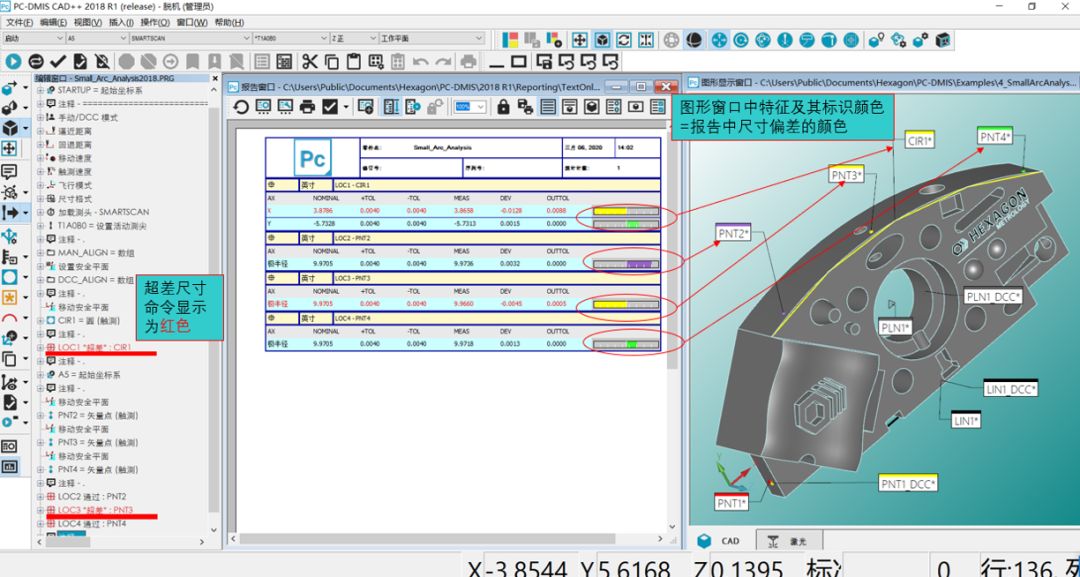Viewport: 1080px width, 577px height.
Task: Select the 加载测头 - SMARTSCAN tree item
Action: (x=103, y=212)
